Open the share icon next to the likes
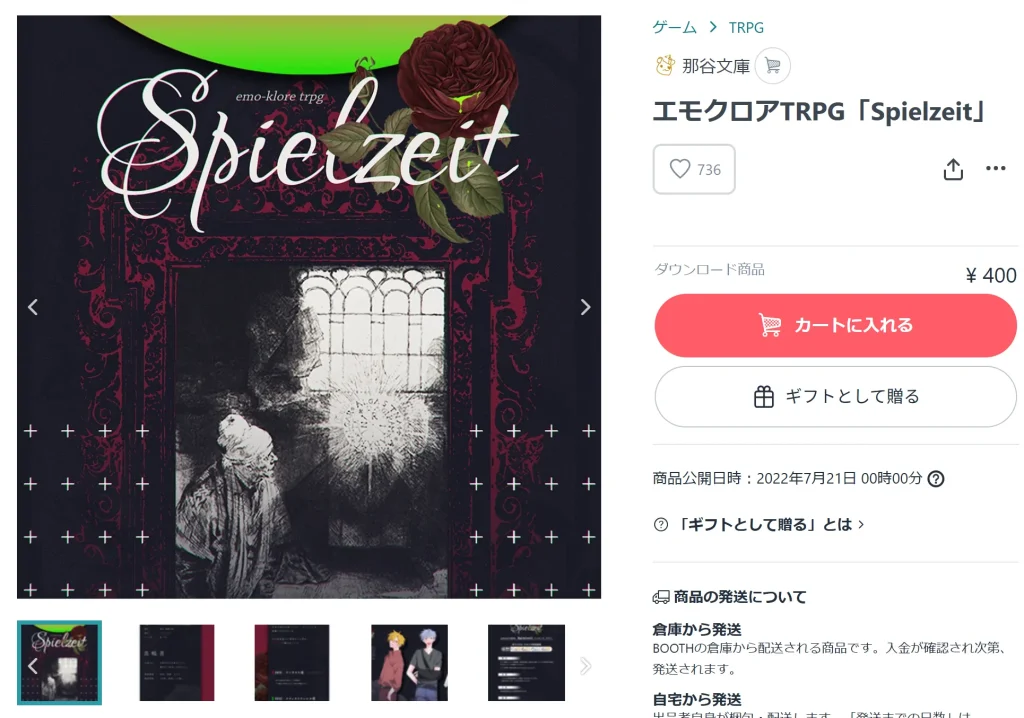 point(953,169)
